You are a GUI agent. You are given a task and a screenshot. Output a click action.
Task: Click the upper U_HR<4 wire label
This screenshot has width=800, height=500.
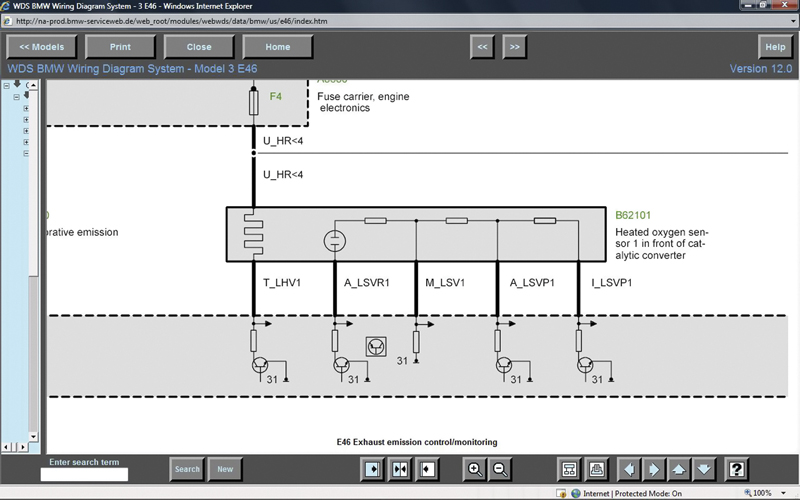tap(283, 141)
